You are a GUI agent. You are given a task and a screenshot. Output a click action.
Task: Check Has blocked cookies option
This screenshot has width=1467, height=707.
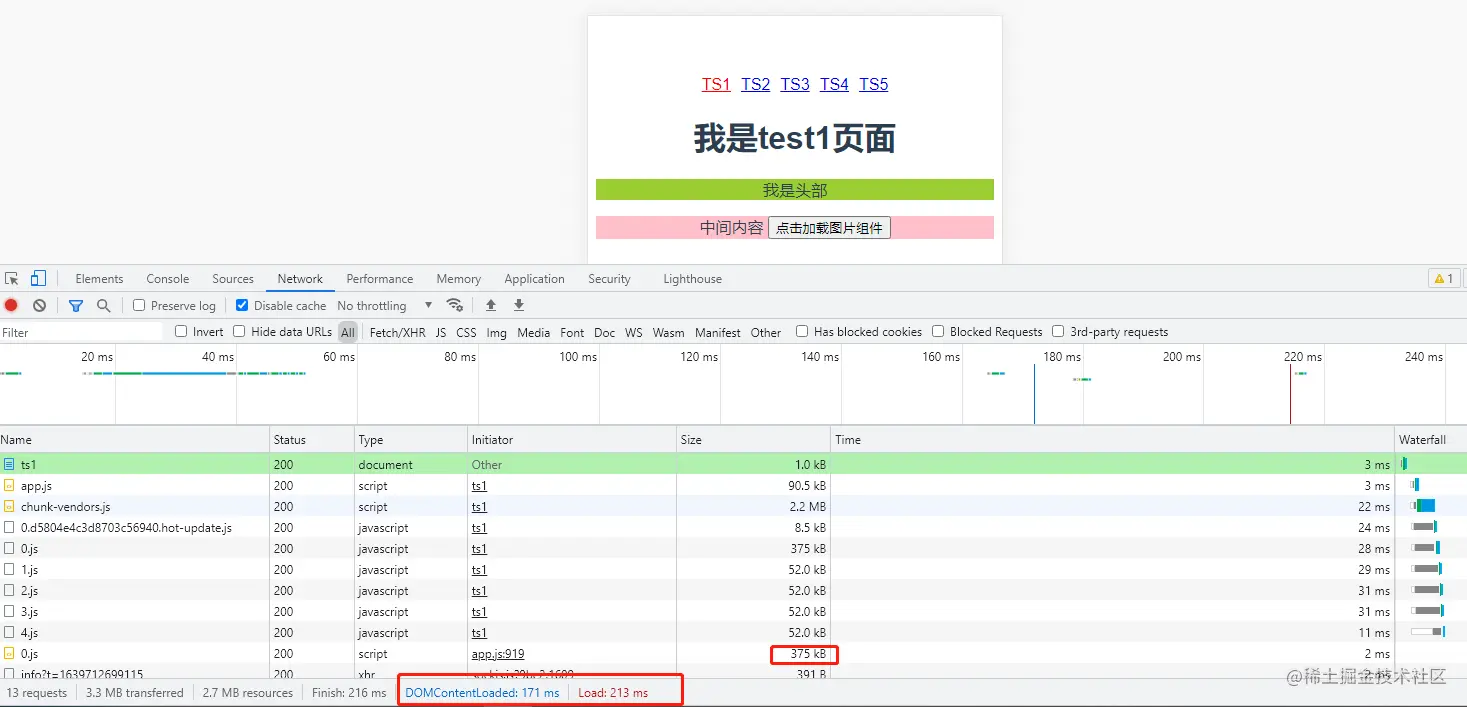pyautogui.click(x=802, y=331)
